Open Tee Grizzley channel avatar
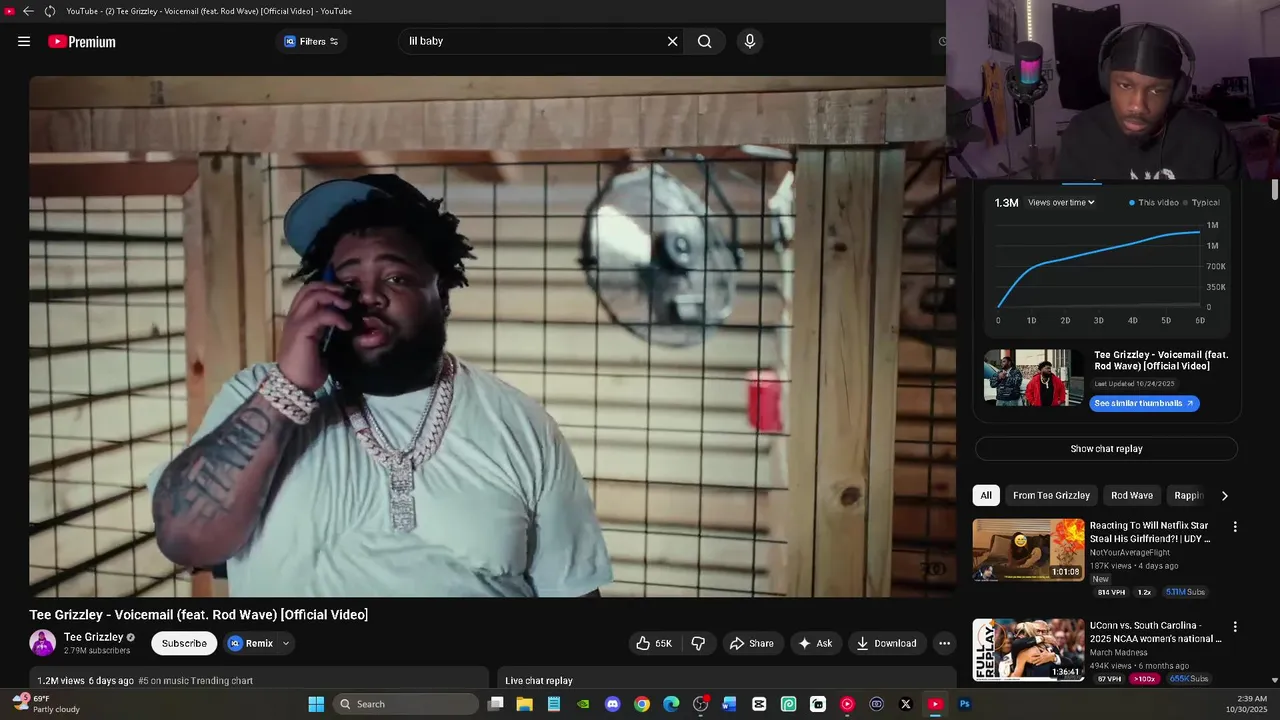This screenshot has height=720, width=1280. click(43, 643)
